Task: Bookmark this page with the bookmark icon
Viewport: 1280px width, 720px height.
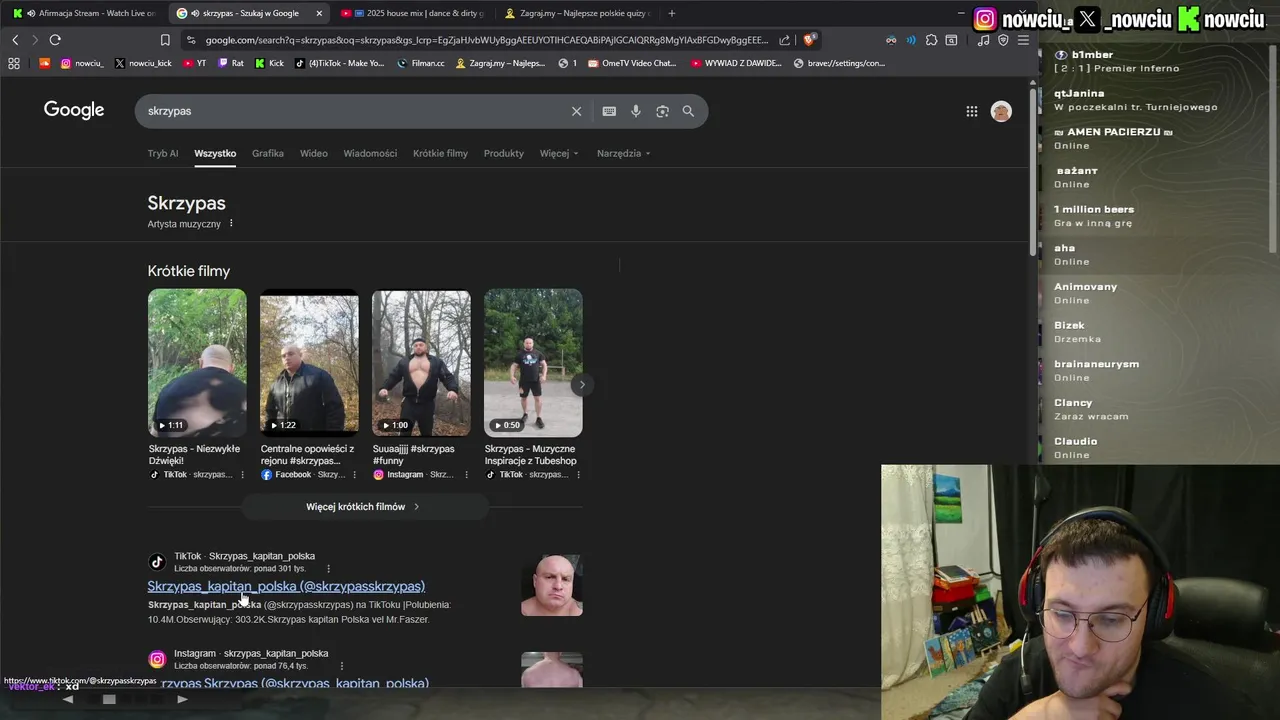Action: pyautogui.click(x=165, y=40)
